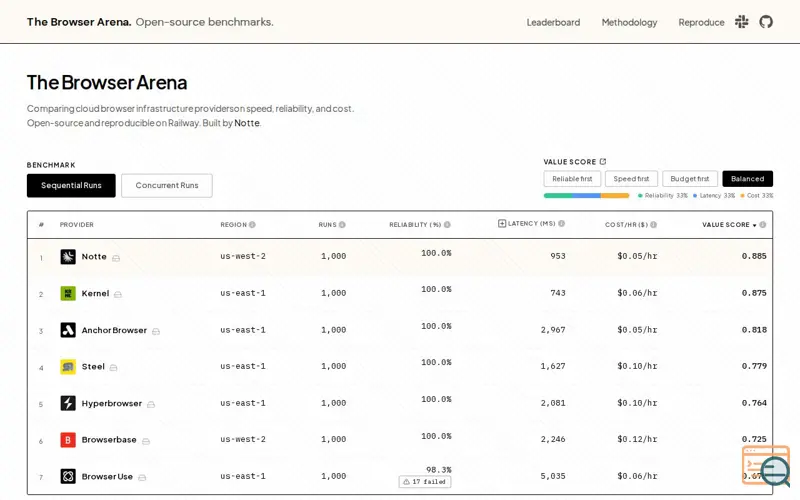Show the Value Score column info icon

[762, 224]
